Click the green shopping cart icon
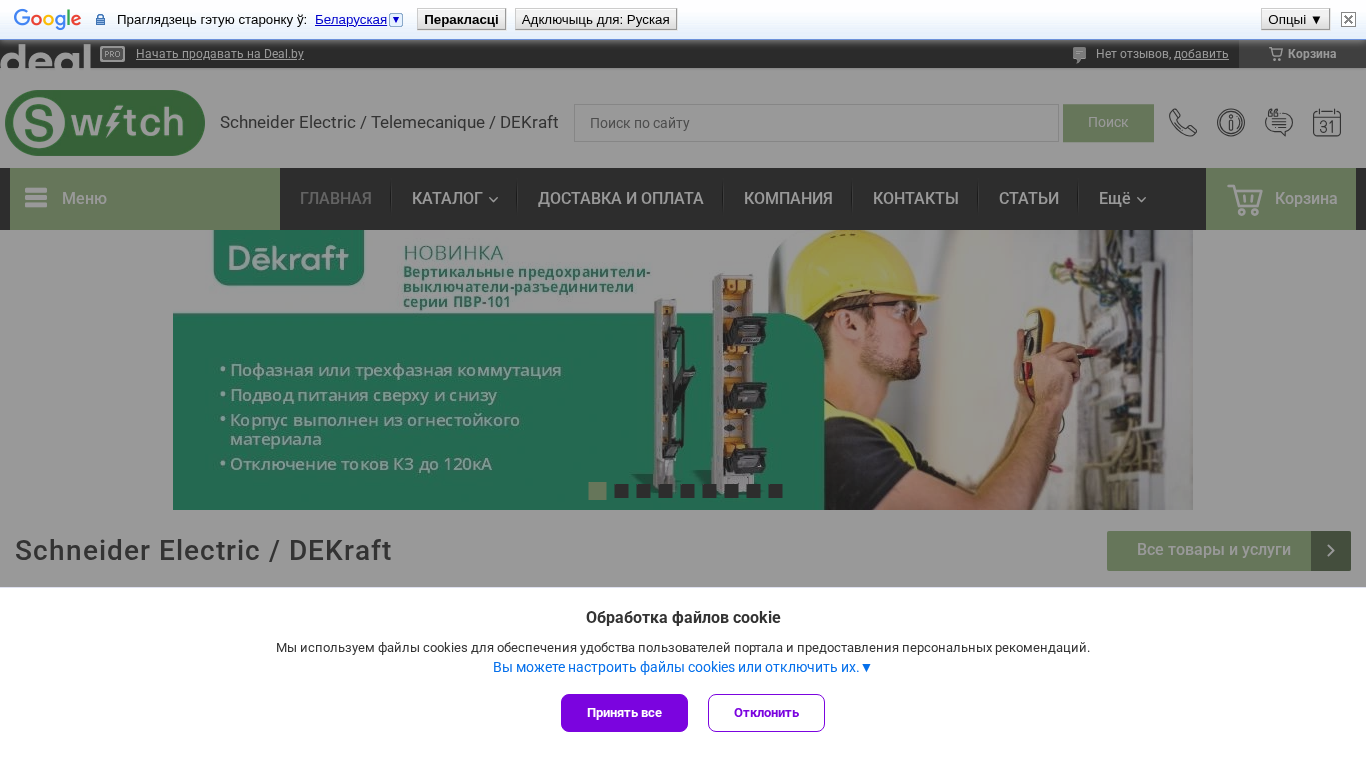The width and height of the screenshot is (1366, 768). coord(1245,199)
